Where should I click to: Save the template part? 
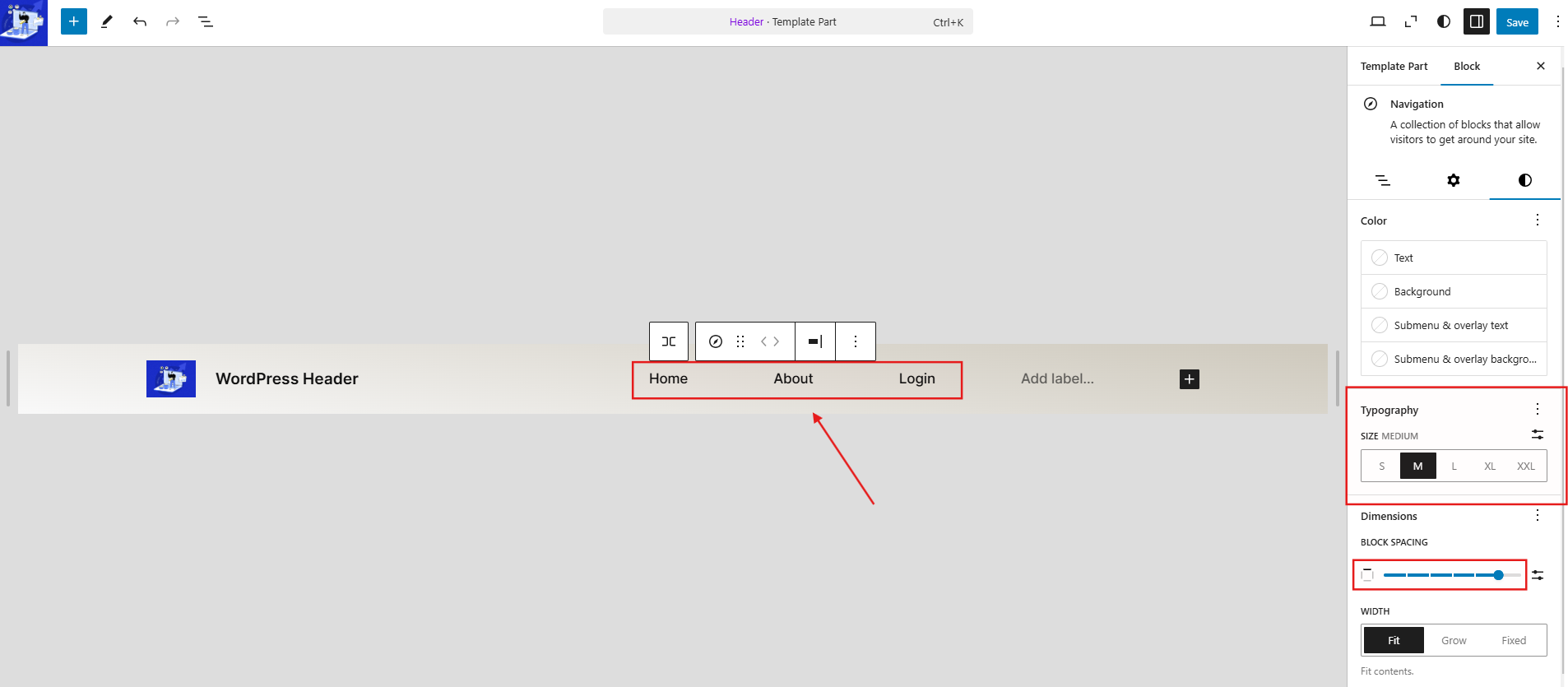pos(1517,22)
